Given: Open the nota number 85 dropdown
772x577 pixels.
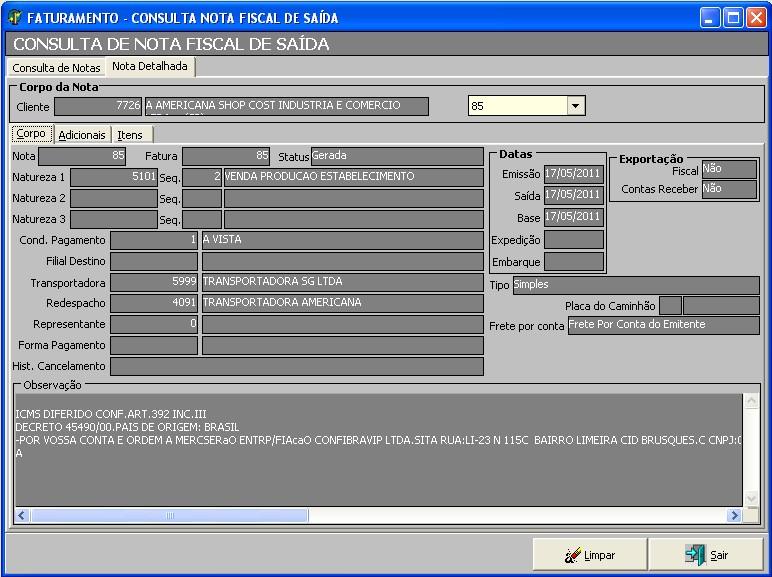Looking at the screenshot, I should [575, 106].
